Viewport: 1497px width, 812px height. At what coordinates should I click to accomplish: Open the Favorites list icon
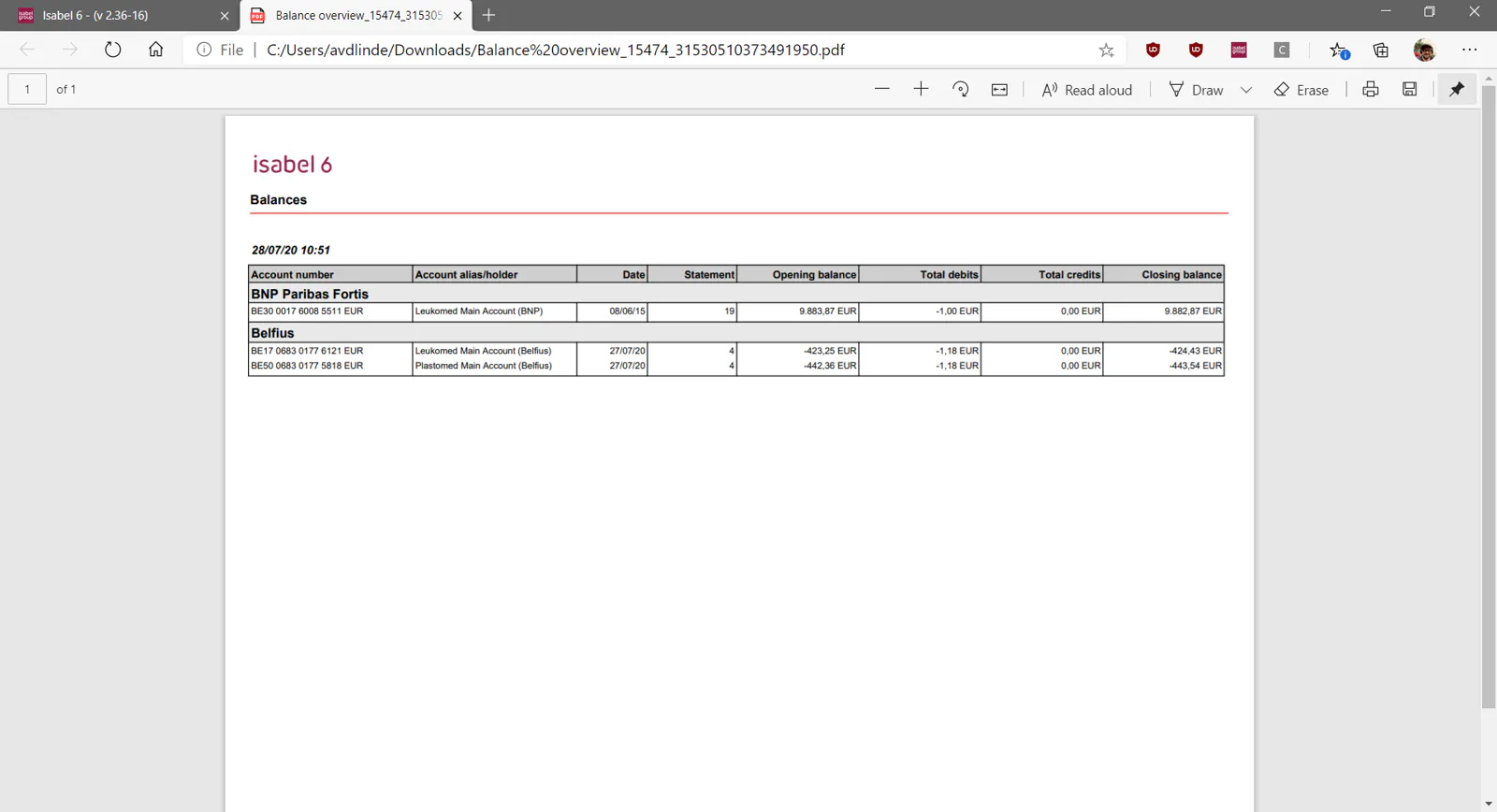pyautogui.click(x=1339, y=51)
